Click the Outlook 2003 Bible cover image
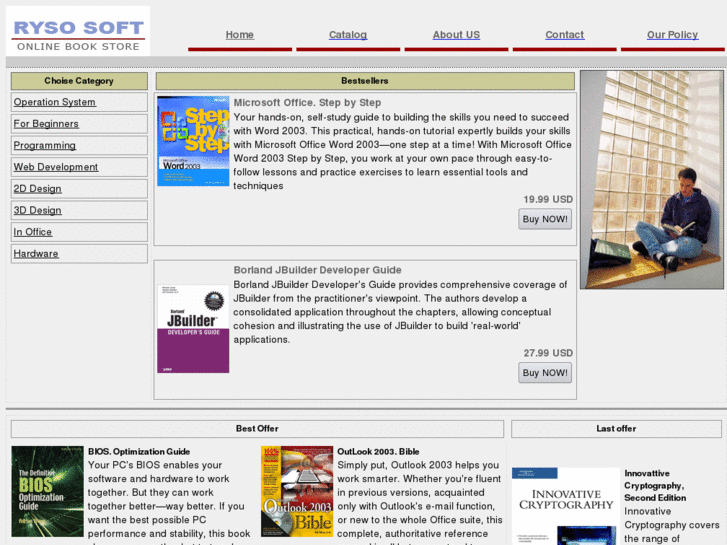This screenshot has height=545, width=727. click(297, 492)
